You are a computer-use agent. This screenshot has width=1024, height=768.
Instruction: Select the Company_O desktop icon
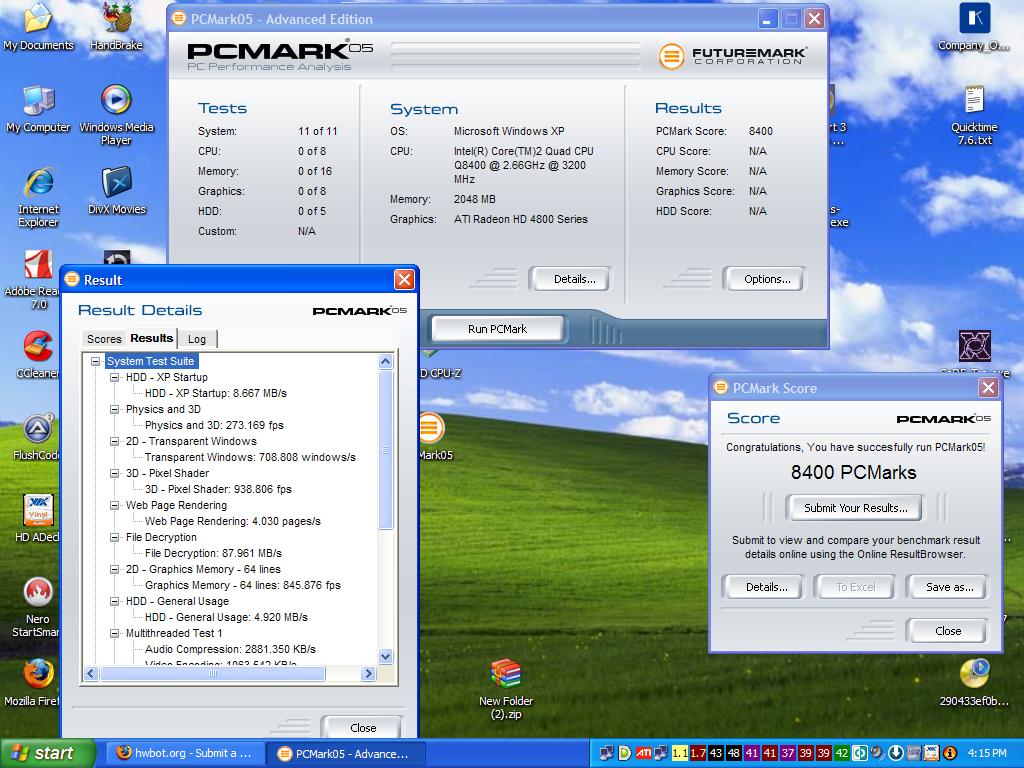[x=974, y=26]
